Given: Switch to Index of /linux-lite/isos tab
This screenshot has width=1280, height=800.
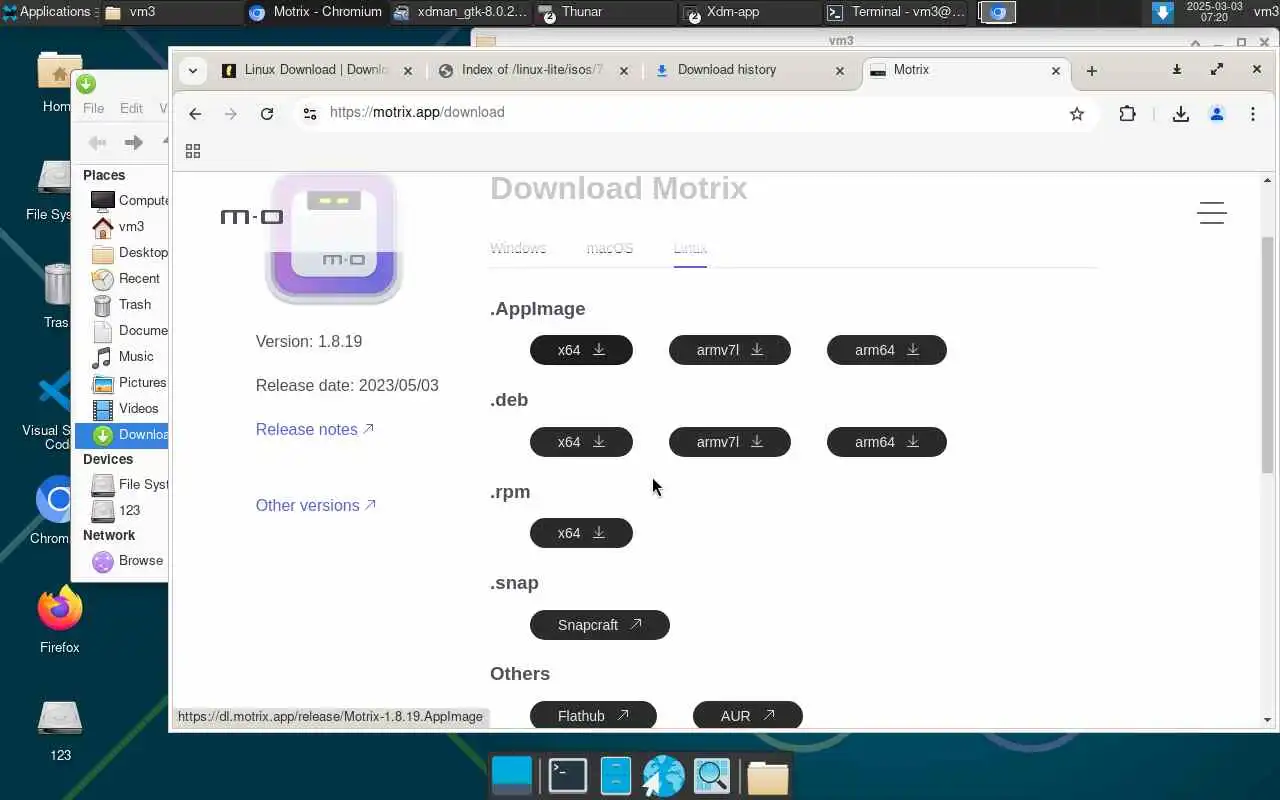Looking at the screenshot, I should coord(533,70).
